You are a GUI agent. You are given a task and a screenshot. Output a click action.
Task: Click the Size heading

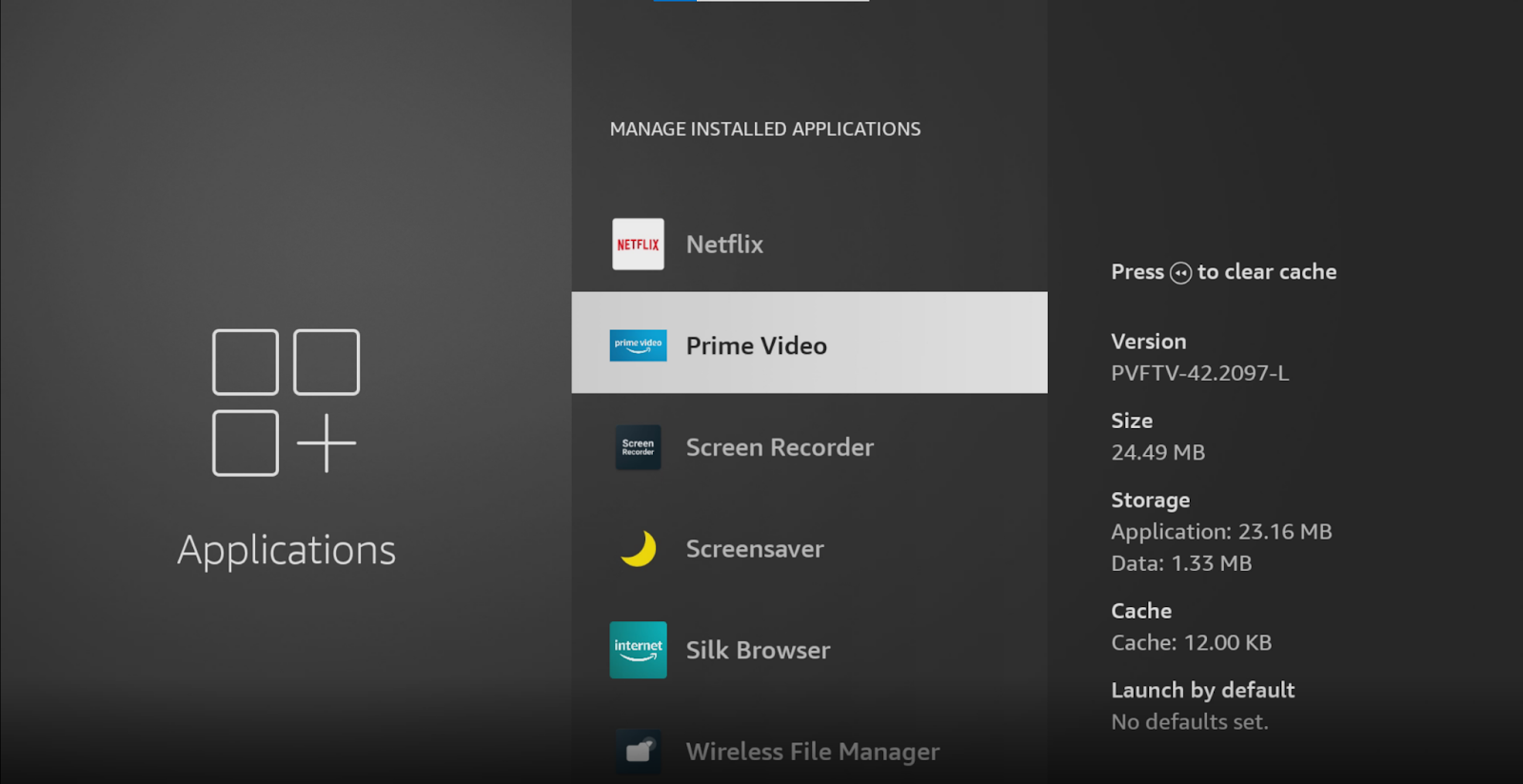pos(1131,421)
